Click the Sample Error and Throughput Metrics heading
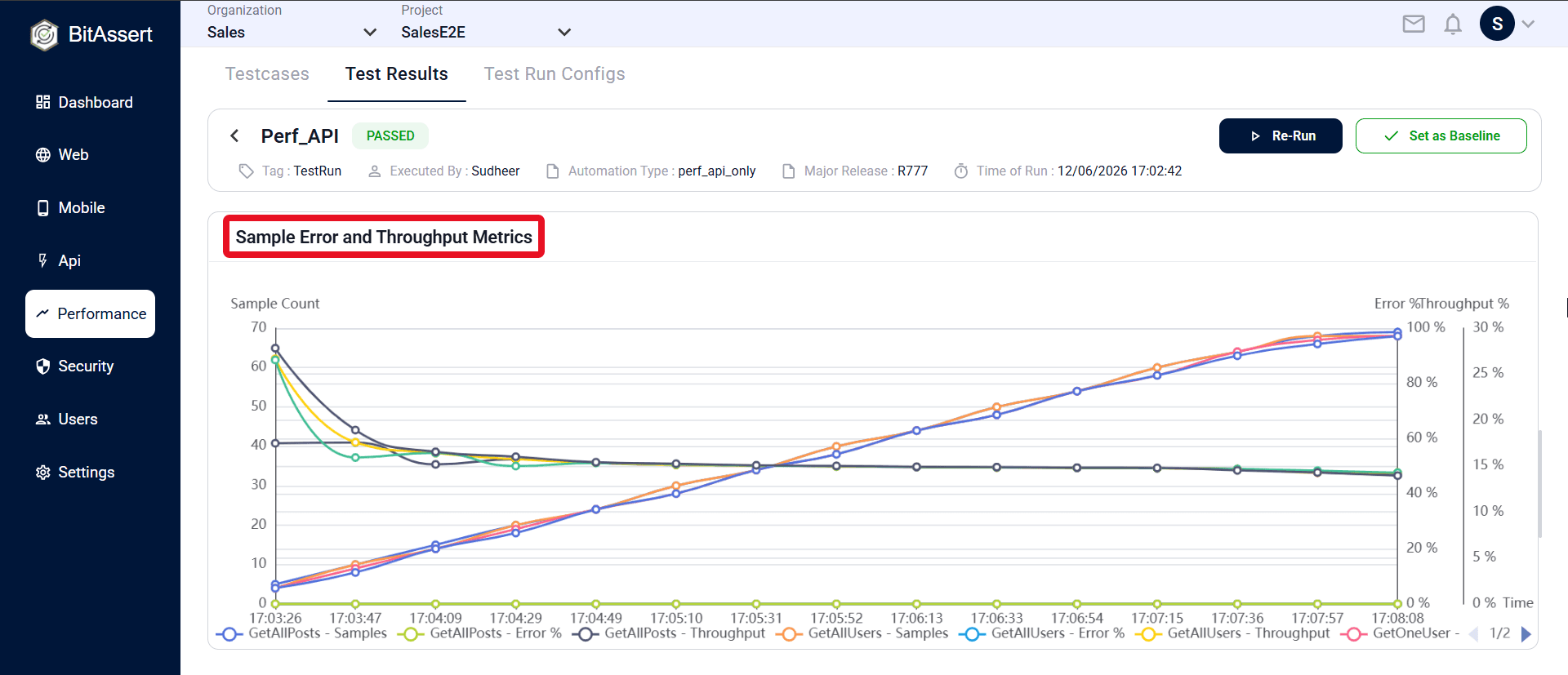This screenshot has height=675, width=1568. click(x=384, y=237)
